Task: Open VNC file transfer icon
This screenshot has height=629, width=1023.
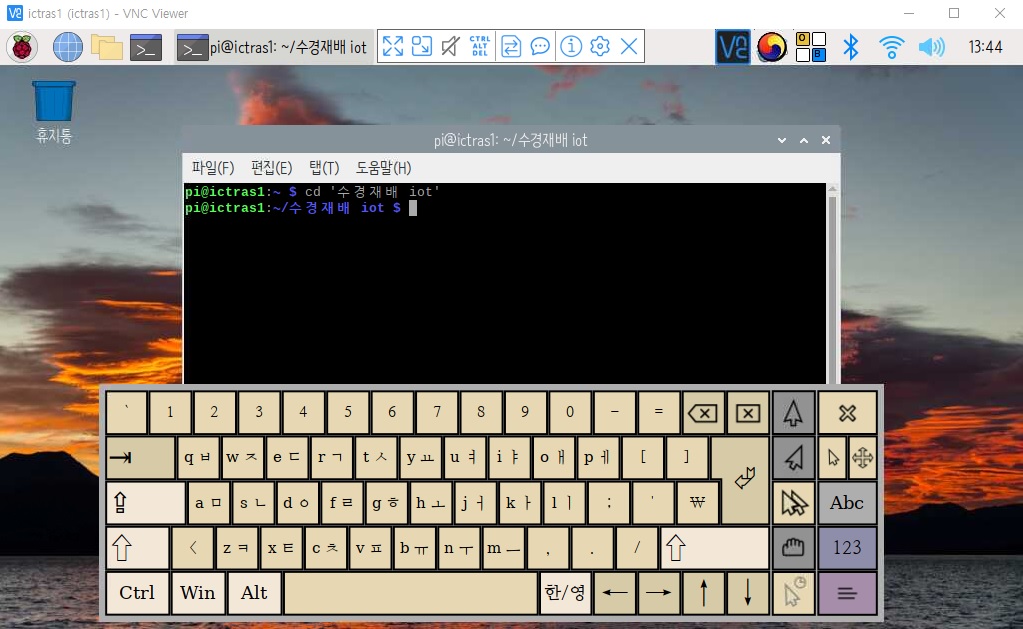Action: pyautogui.click(x=511, y=46)
